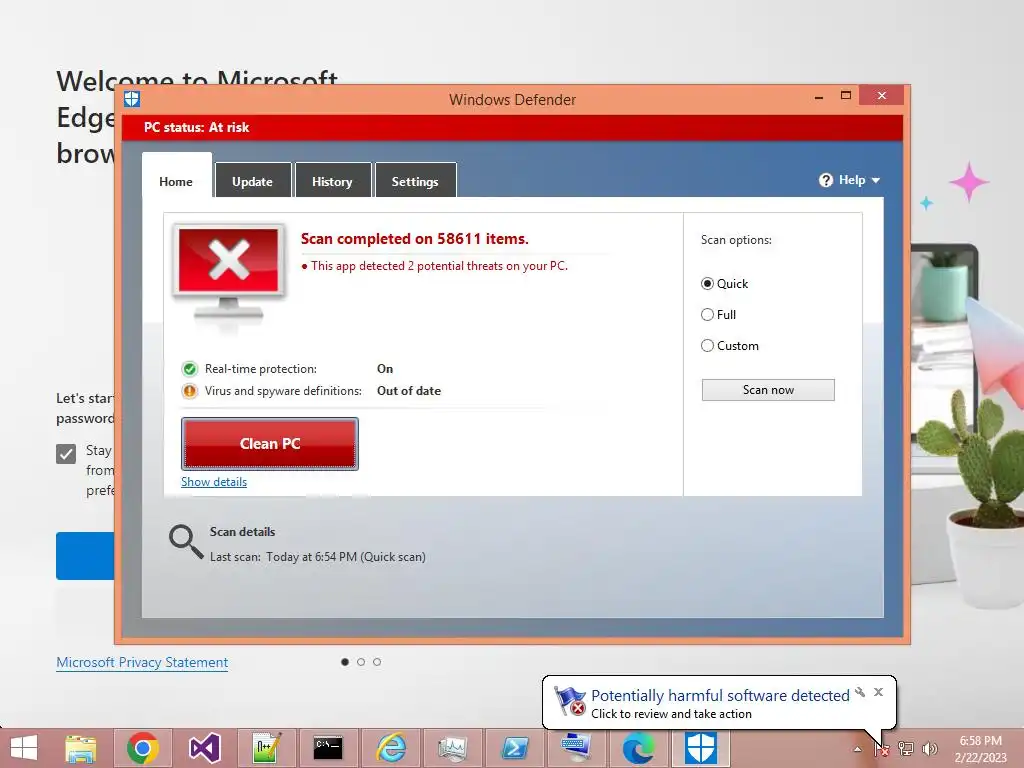Open Notepad++ from the taskbar
The image size is (1024, 768).
pos(266,748)
